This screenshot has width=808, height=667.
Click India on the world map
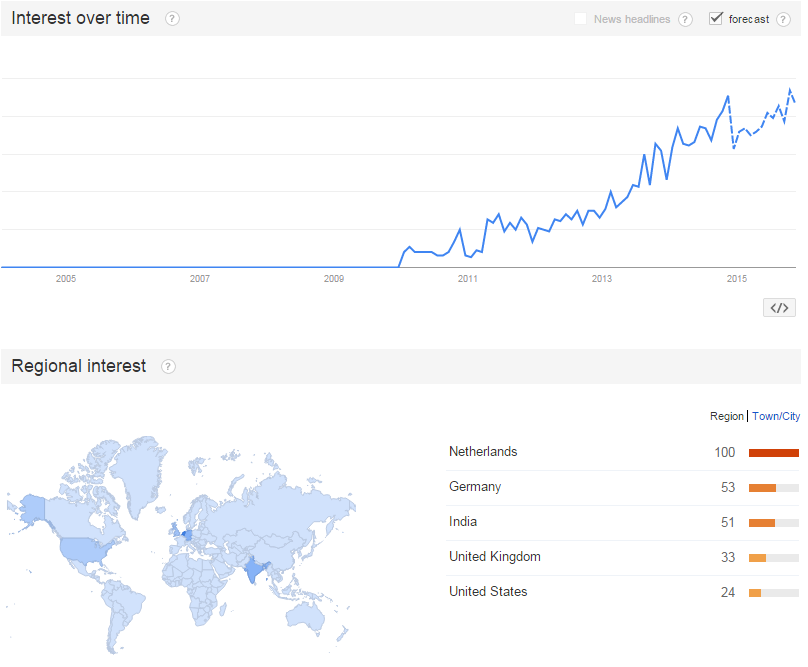[x=252, y=570]
